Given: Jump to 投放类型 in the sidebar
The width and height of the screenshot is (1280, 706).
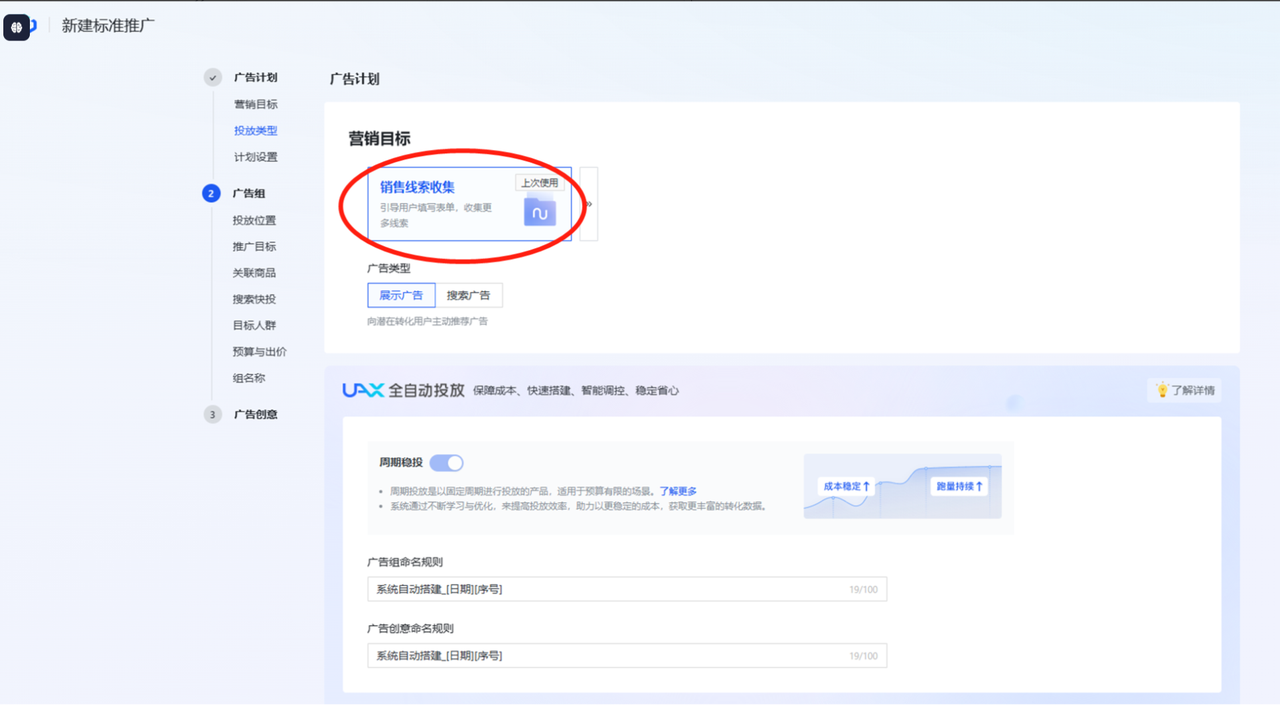Looking at the screenshot, I should tap(255, 131).
